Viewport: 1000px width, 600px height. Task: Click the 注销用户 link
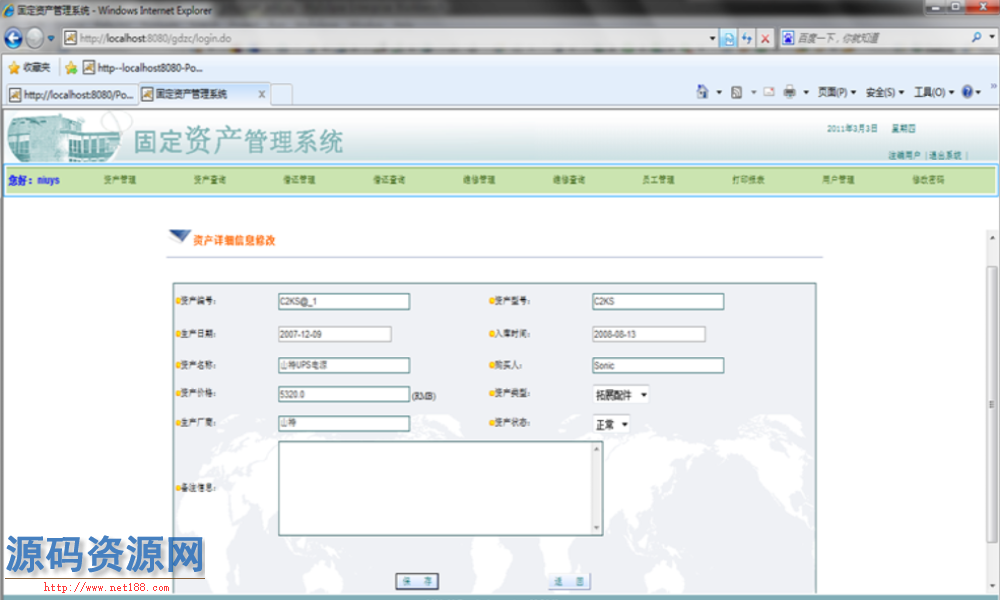pyautogui.click(x=904, y=156)
